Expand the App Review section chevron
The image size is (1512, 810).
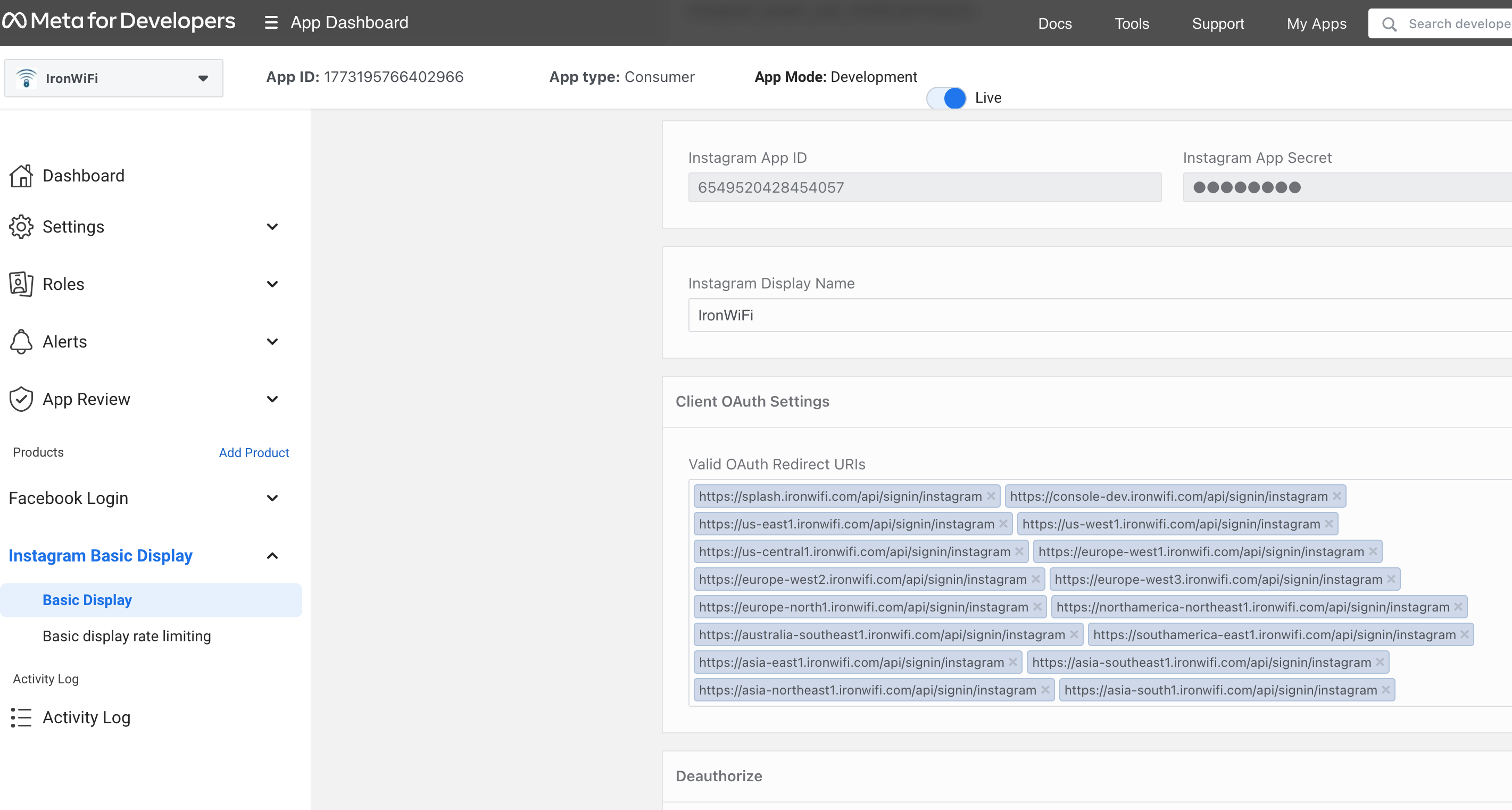[272, 399]
